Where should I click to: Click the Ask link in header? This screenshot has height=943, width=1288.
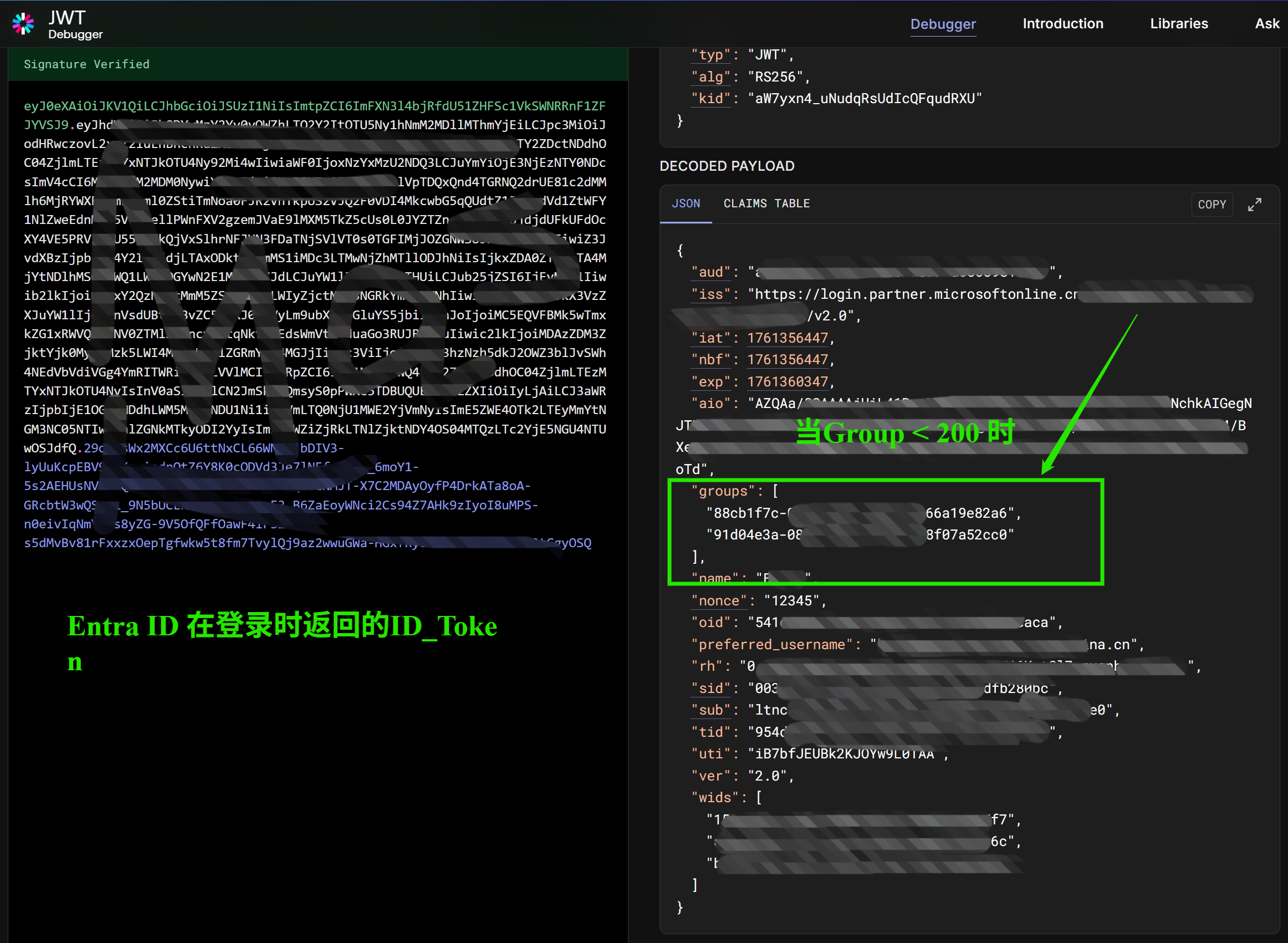(x=1266, y=24)
